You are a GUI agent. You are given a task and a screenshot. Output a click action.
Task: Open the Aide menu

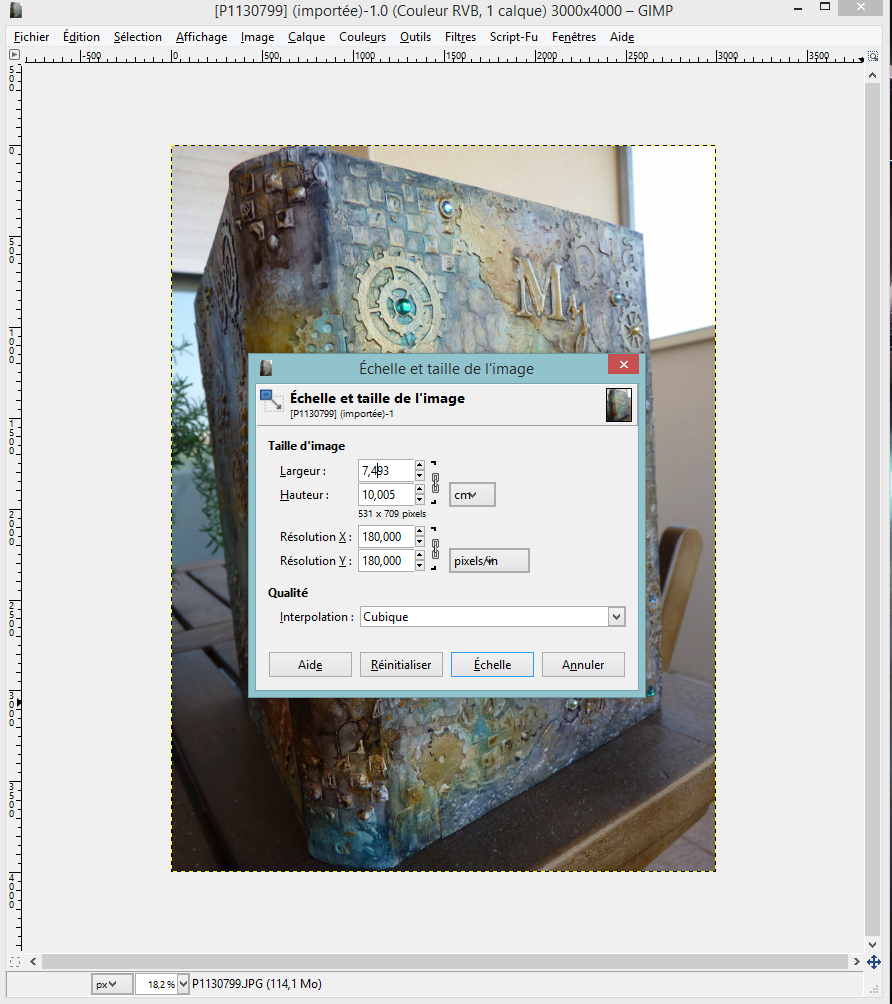click(622, 37)
